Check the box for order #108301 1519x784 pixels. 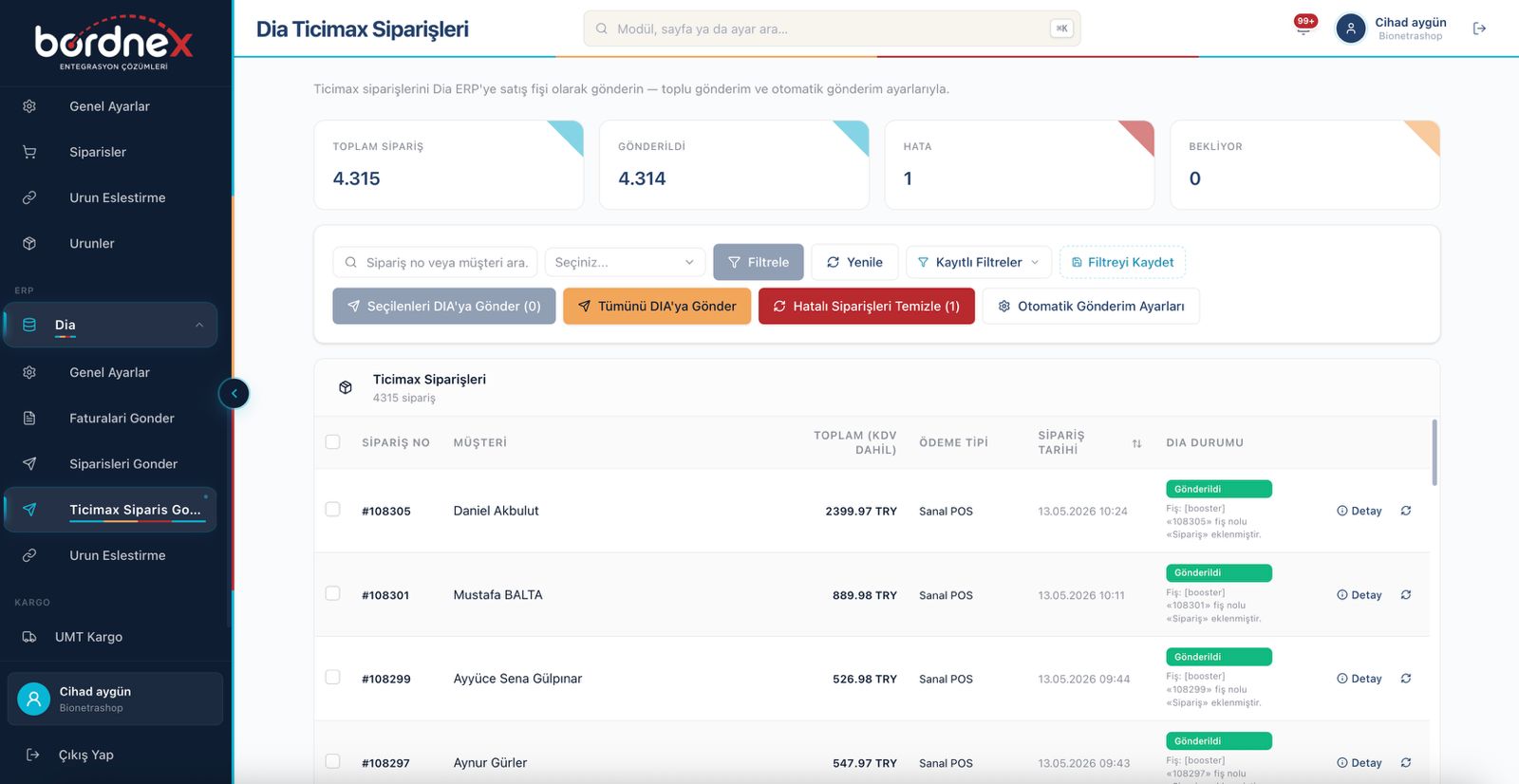[x=332, y=593]
